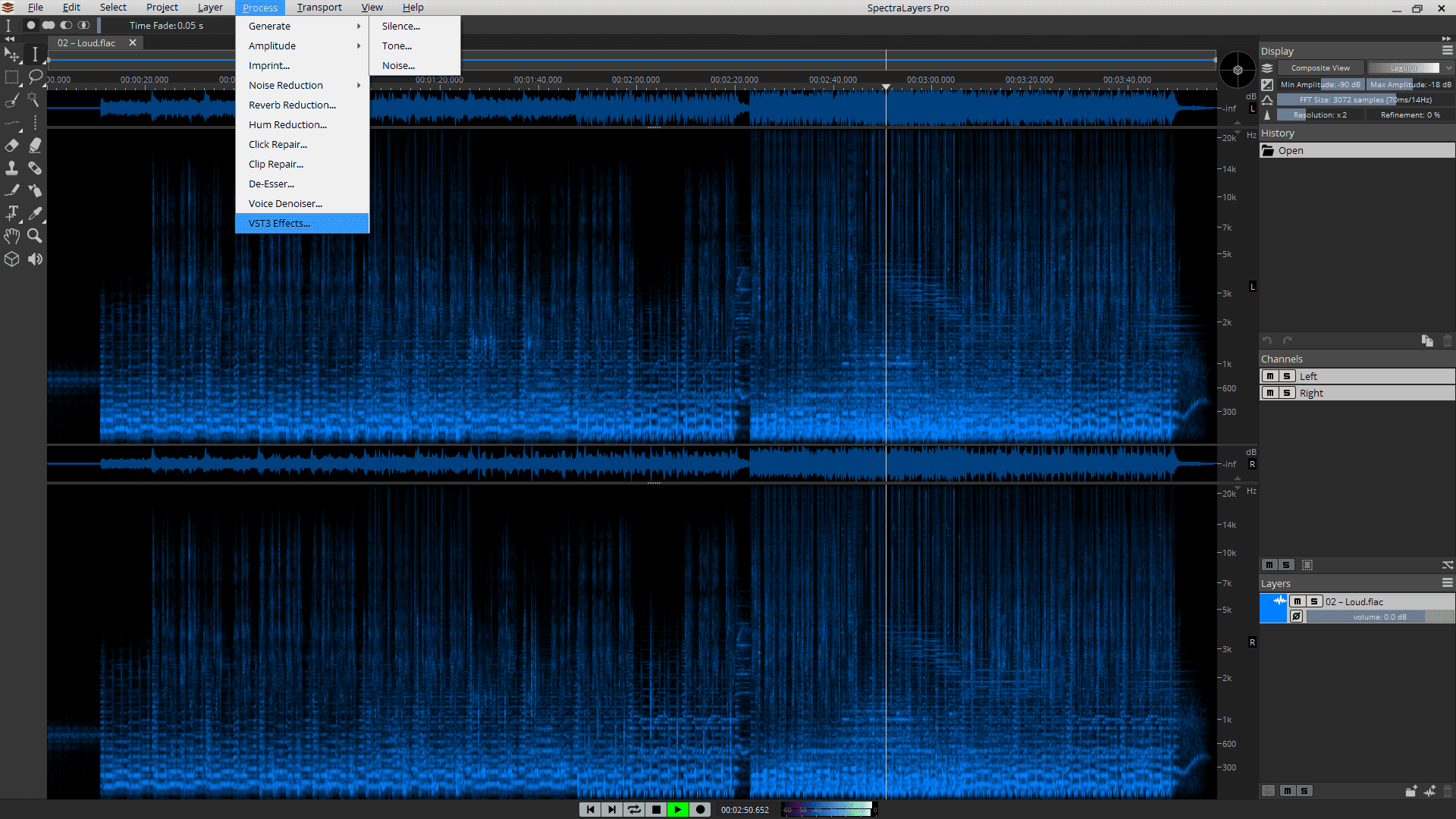Image resolution: width=1456 pixels, height=819 pixels.
Task: Open the Layers panel options menu
Action: 1448,583
